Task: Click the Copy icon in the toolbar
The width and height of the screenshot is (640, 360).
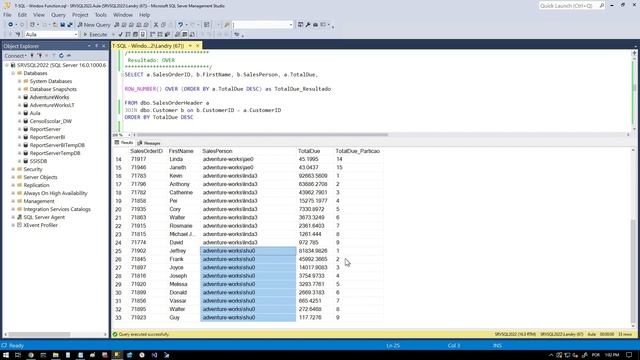Action: click(163, 24)
